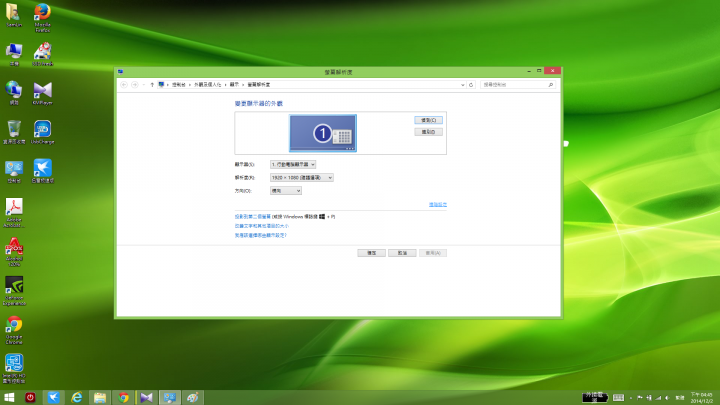Click the network signal icon in the tray

coord(658,398)
